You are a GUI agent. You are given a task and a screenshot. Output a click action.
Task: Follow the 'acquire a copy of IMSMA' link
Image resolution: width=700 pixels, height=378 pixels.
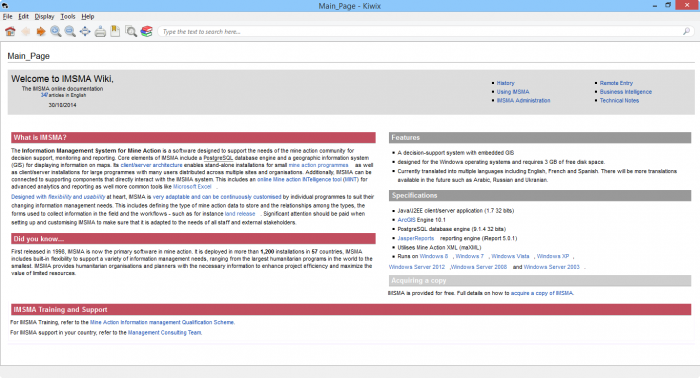542,293
